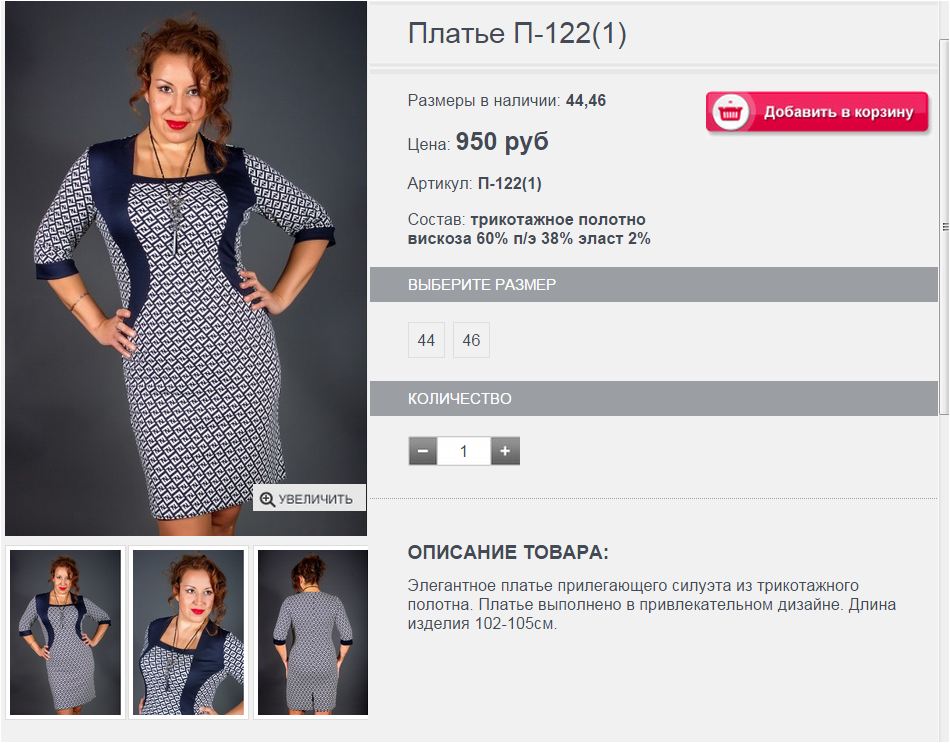Screen dimensions: 950x743
Task: Open the back-view dress thumbnail
Action: pos(313,632)
